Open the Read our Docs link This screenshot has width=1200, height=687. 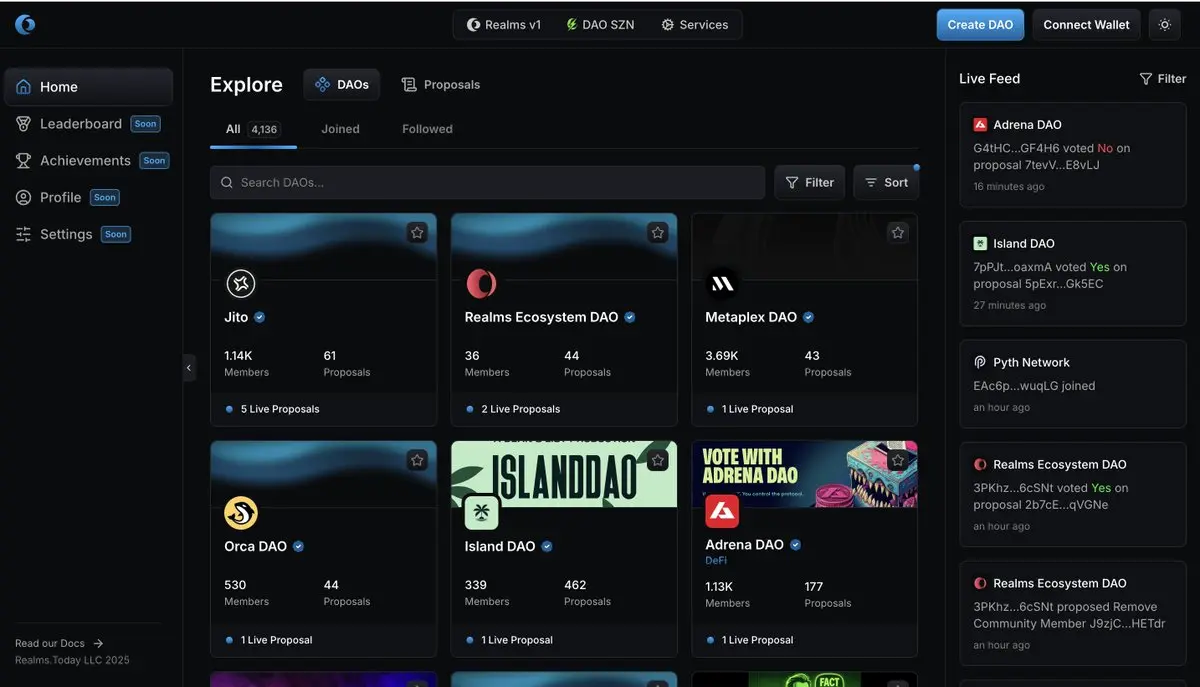point(59,644)
